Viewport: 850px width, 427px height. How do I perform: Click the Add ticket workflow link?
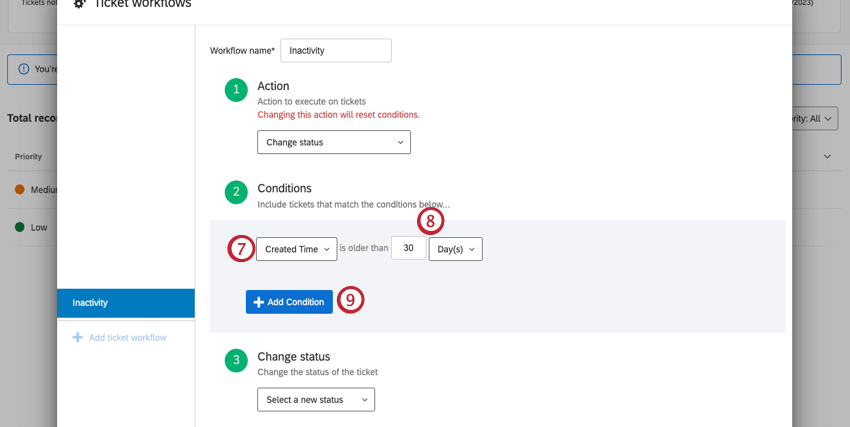[127, 338]
